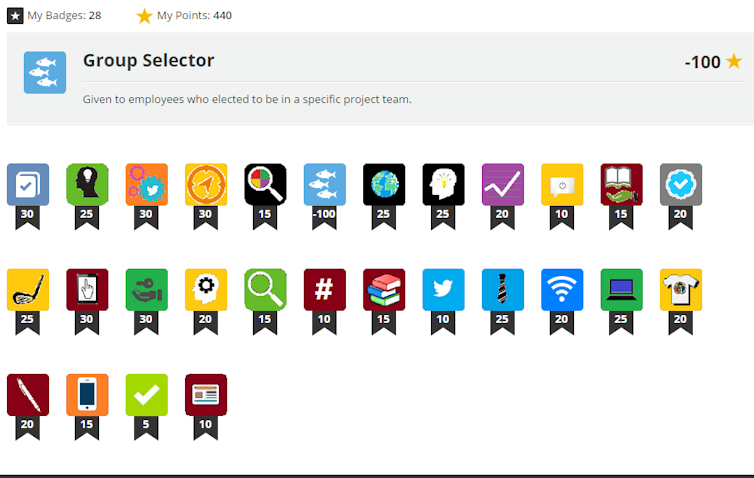This screenshot has width=754, height=478.
Task: Select the golf club badge
Action: [x=28, y=289]
